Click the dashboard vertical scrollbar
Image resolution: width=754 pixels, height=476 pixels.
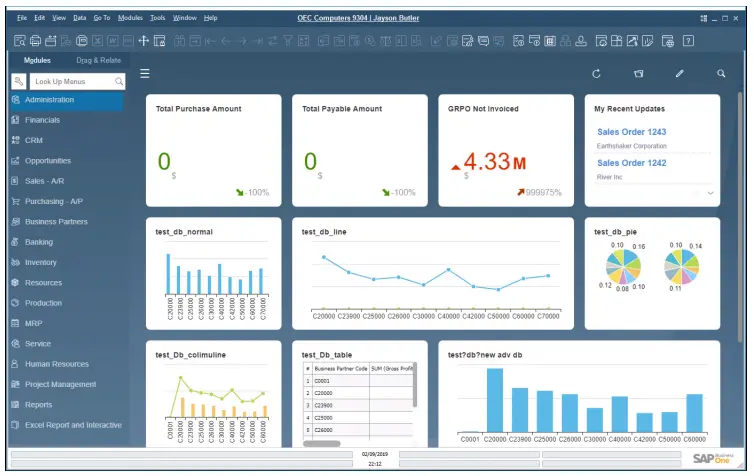point(741,216)
